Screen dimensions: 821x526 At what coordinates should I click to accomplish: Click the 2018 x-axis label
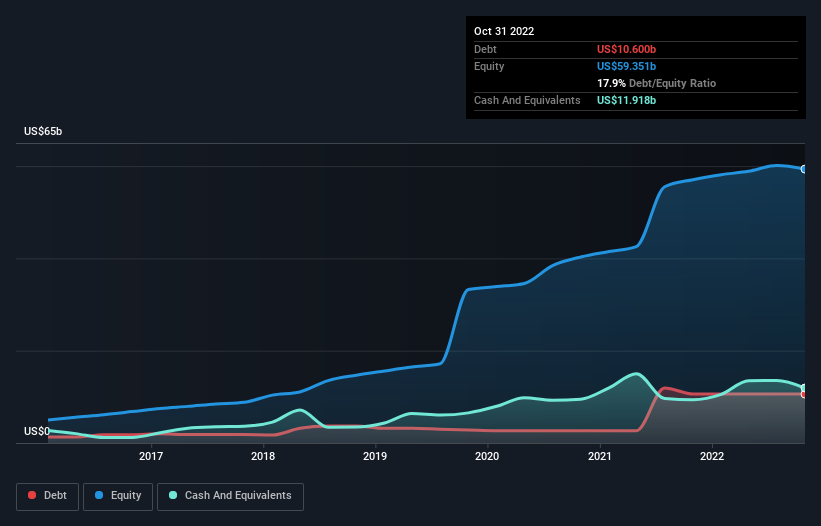tap(263, 456)
